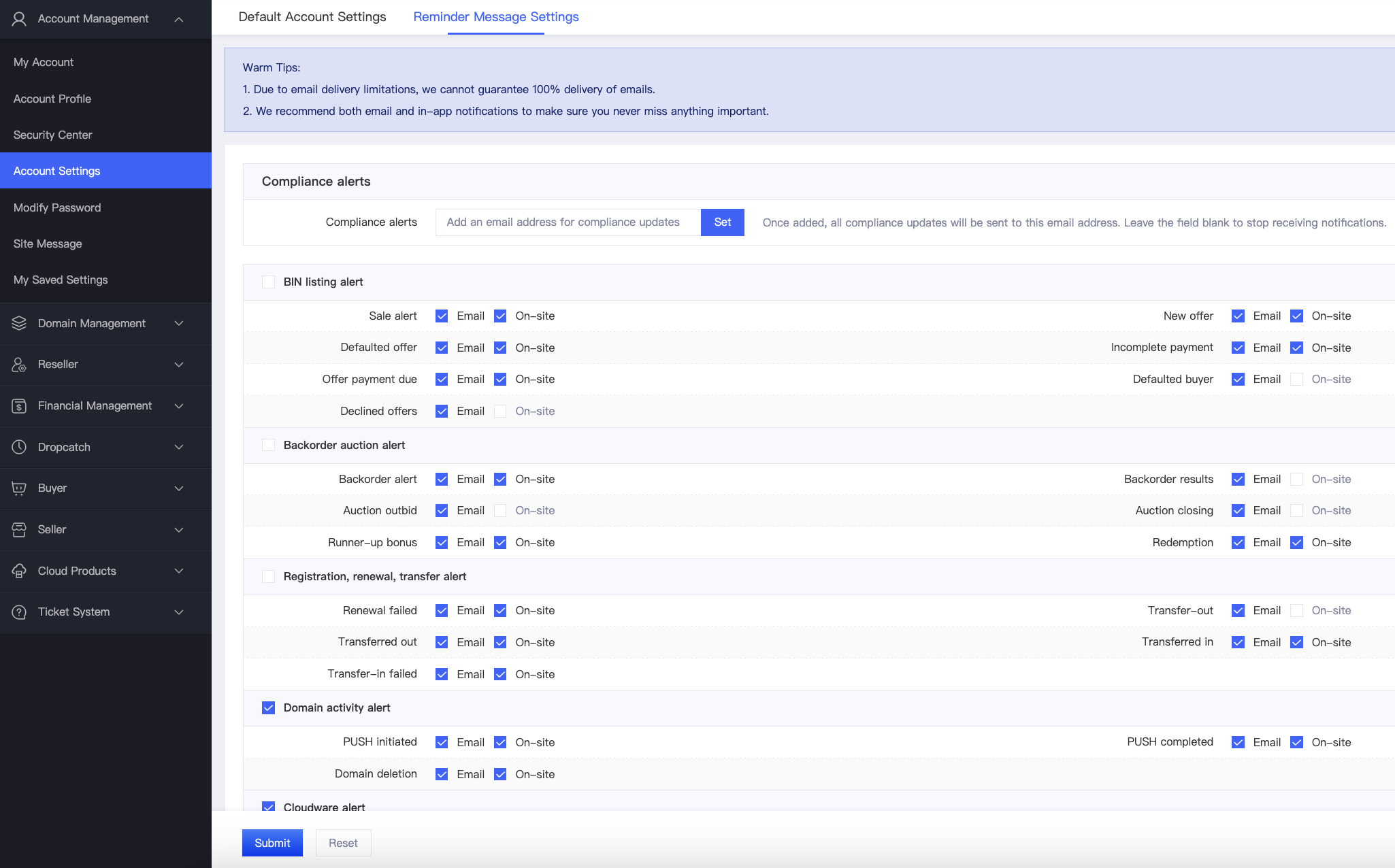Check On-site for Declined offers
This screenshot has width=1395, height=868.
[500, 411]
